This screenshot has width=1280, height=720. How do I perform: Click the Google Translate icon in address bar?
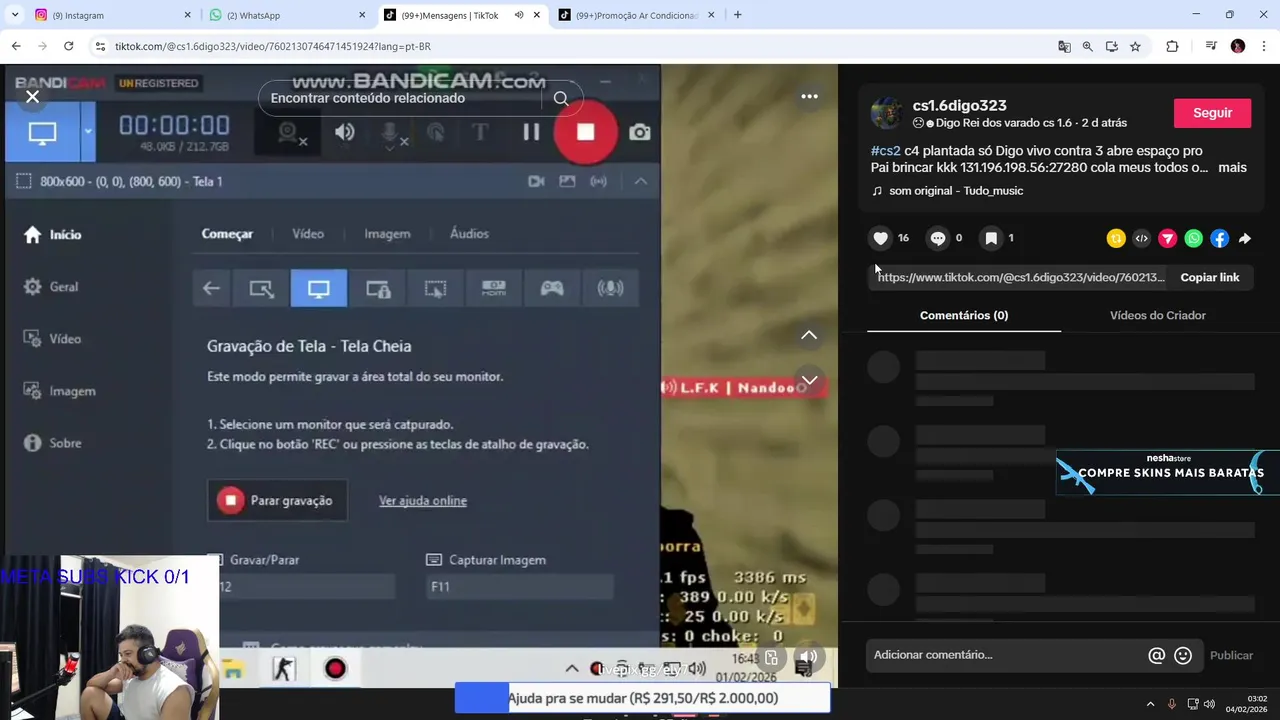pyautogui.click(x=1064, y=46)
